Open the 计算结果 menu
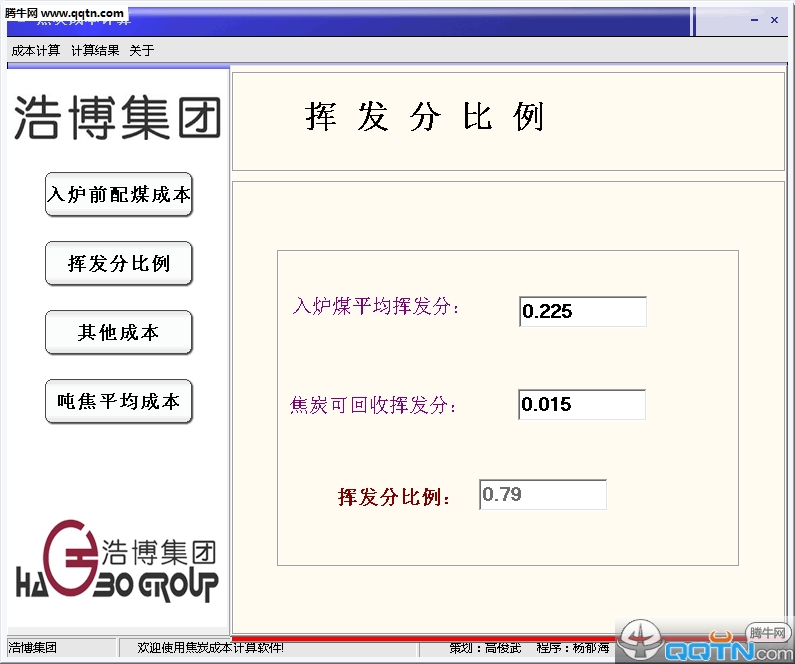The width and height of the screenshot is (795, 664). (x=95, y=50)
